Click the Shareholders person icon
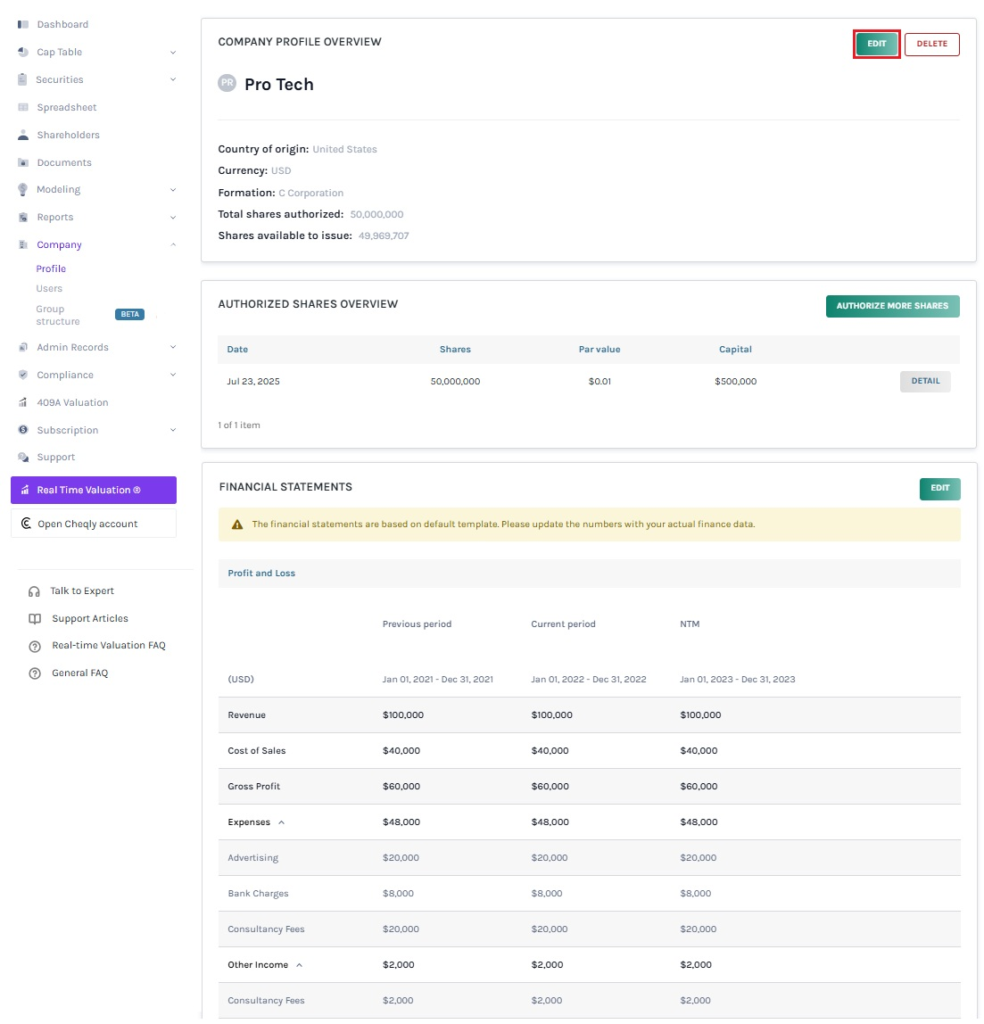The height and width of the screenshot is (1024, 984). pos(23,135)
